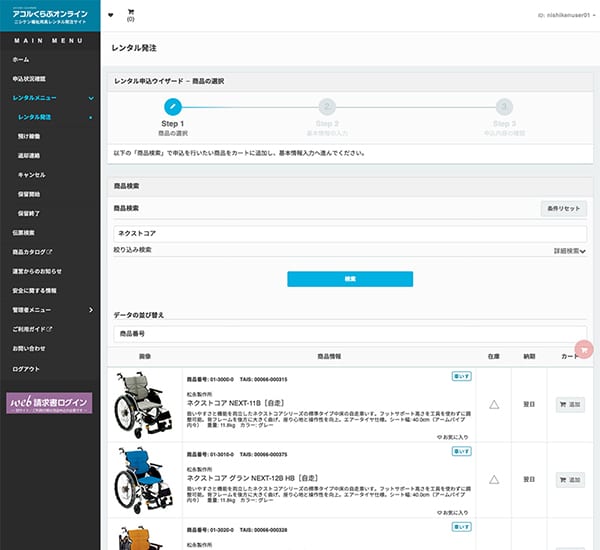Click the 追加 button for NEXT-11B
Viewport: 600px width, 550px height.
(570, 405)
